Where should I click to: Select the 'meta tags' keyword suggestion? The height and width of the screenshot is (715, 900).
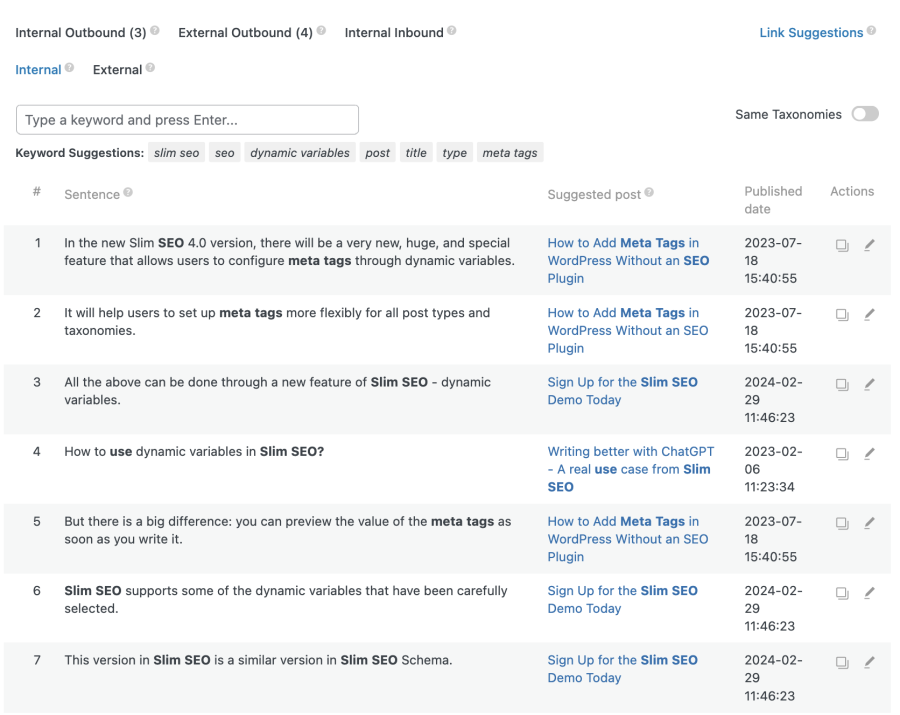(510, 153)
